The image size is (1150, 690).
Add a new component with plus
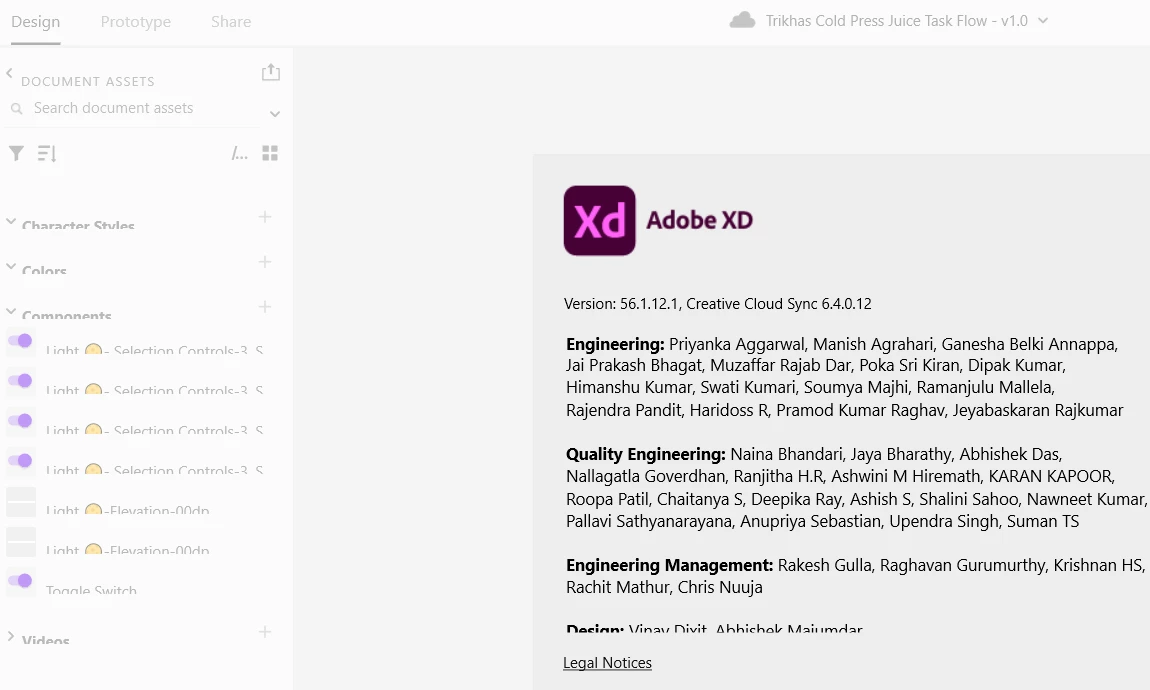(265, 307)
